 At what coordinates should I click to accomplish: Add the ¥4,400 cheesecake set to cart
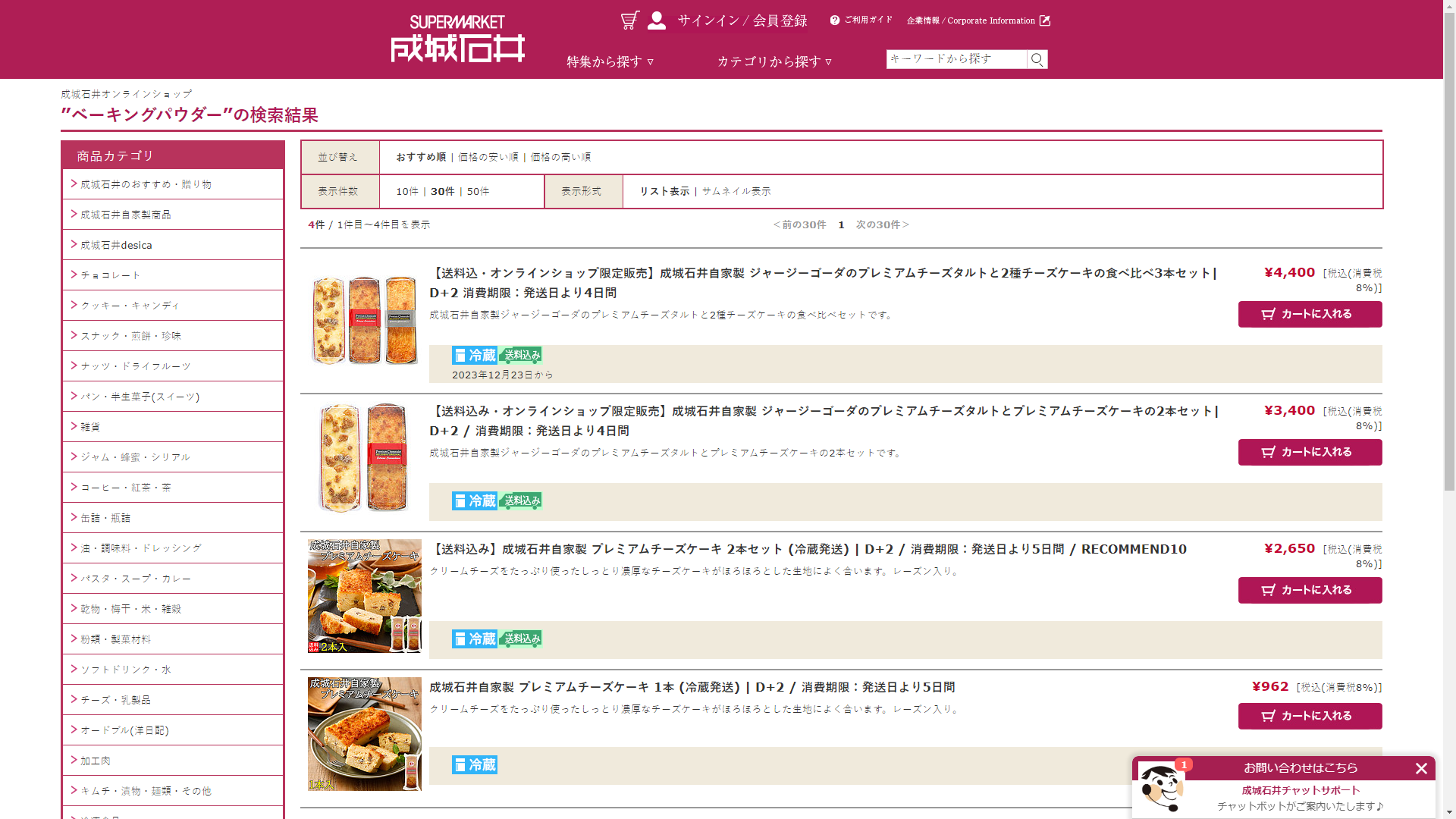(1310, 314)
